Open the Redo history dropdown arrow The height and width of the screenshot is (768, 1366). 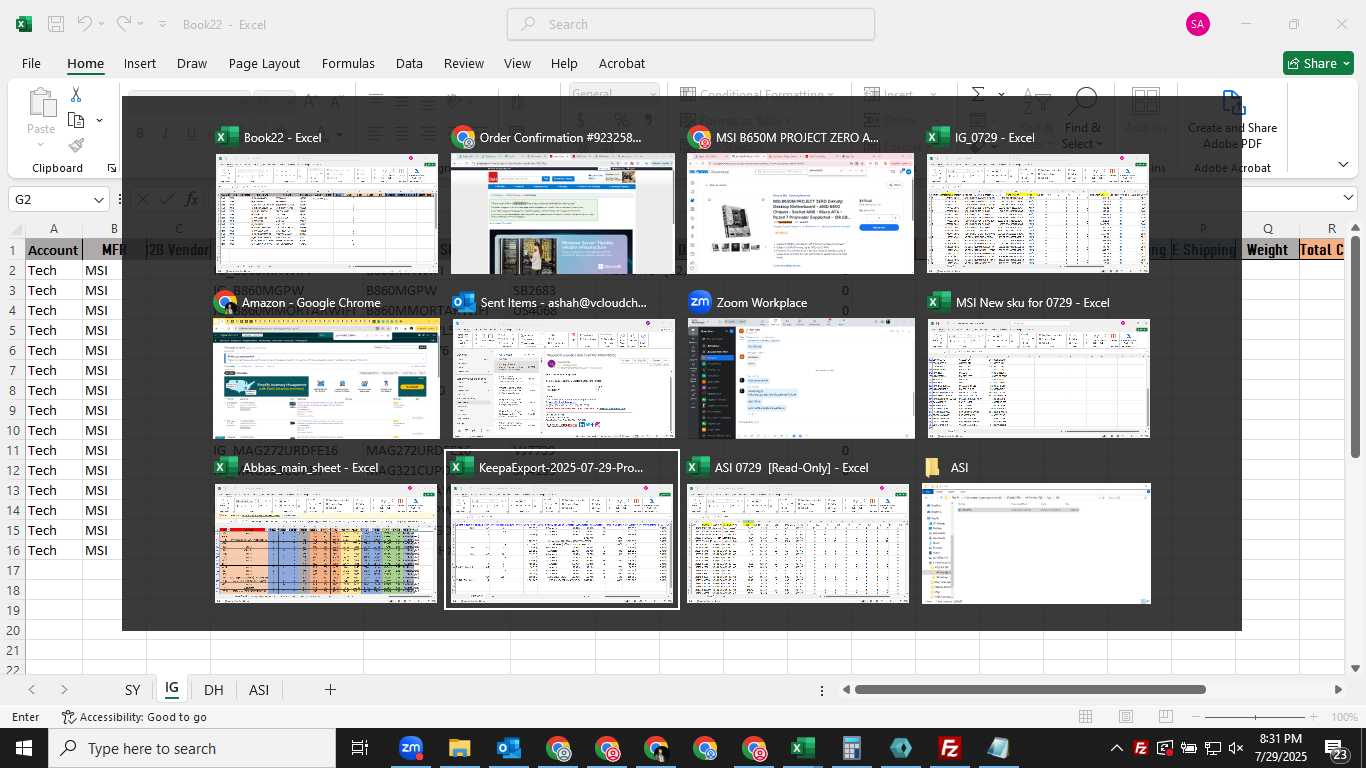pyautogui.click(x=141, y=24)
